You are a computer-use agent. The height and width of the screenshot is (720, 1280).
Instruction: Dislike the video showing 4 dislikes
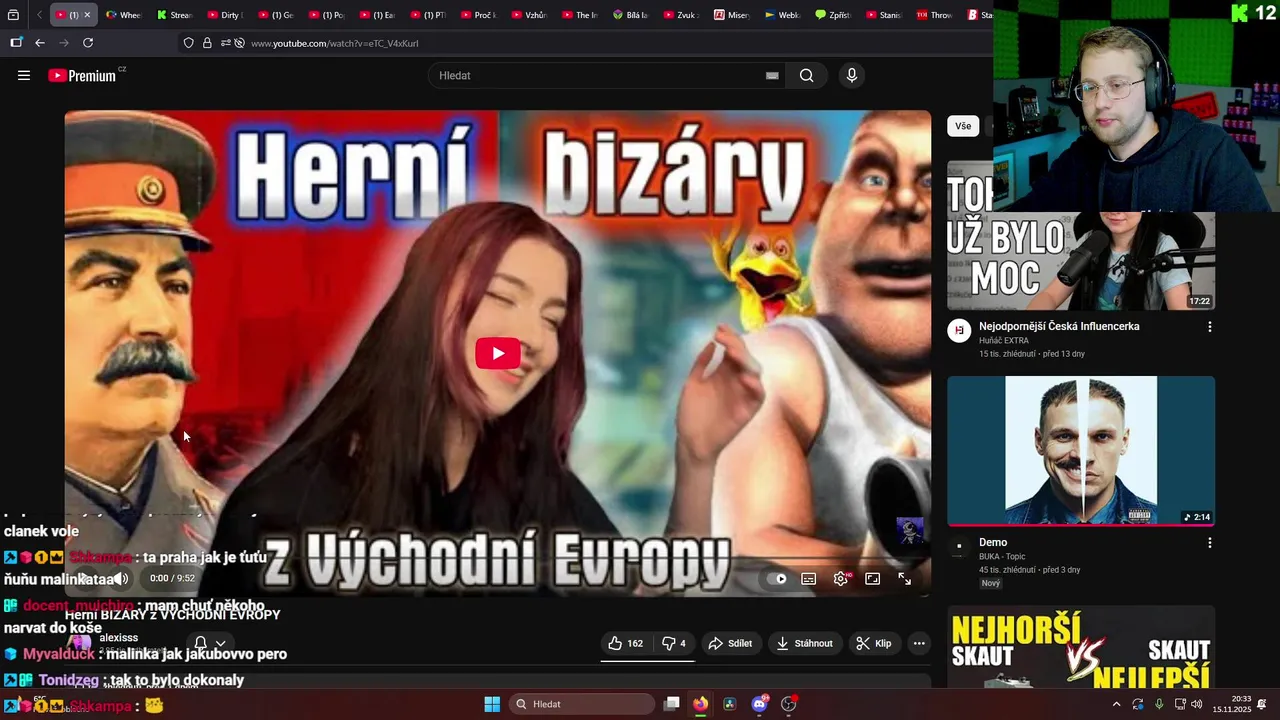pyautogui.click(x=674, y=643)
